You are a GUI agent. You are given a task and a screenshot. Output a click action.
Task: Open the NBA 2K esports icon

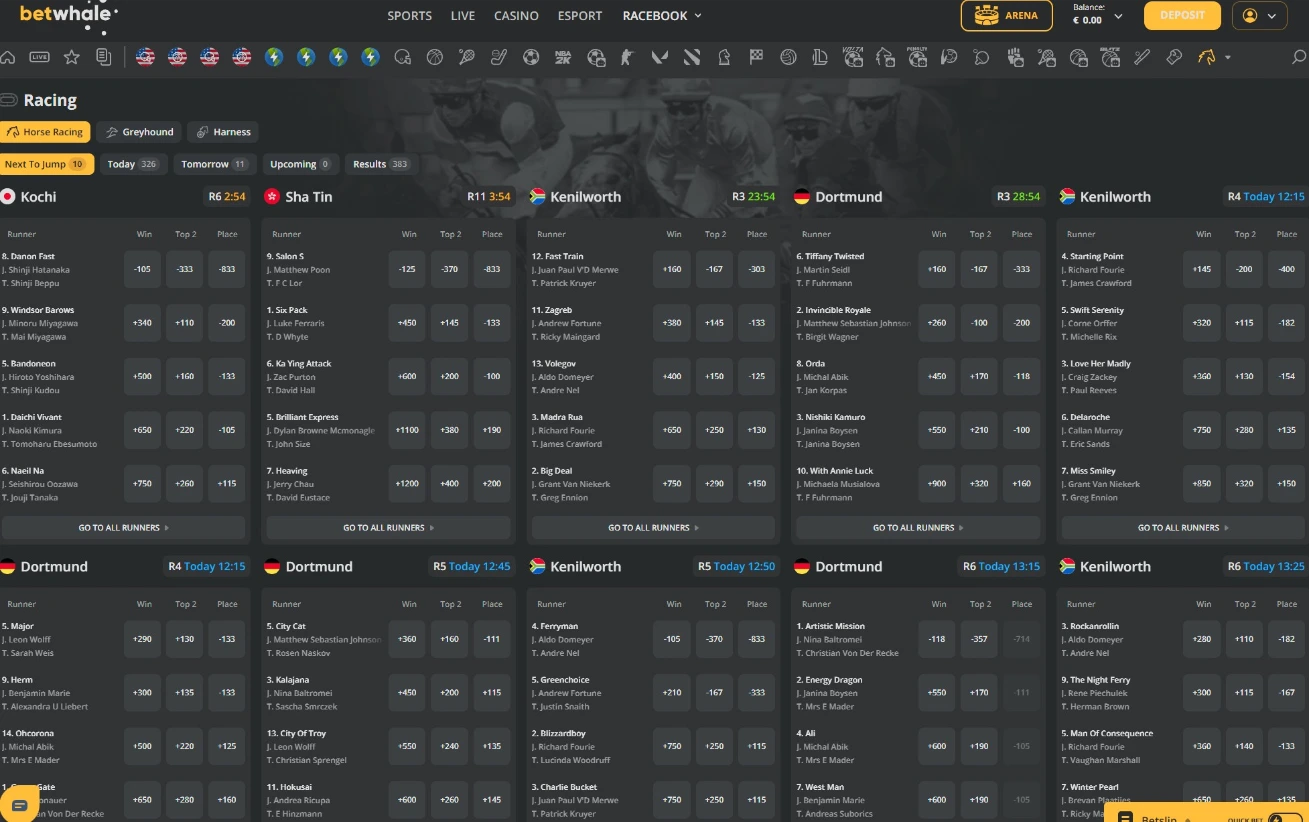point(563,57)
